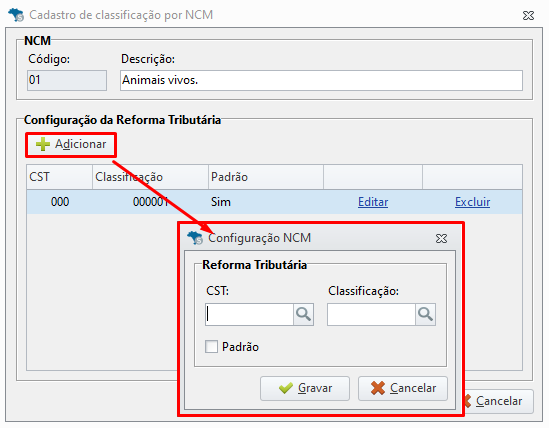Click the Código field showing 01

67,80
